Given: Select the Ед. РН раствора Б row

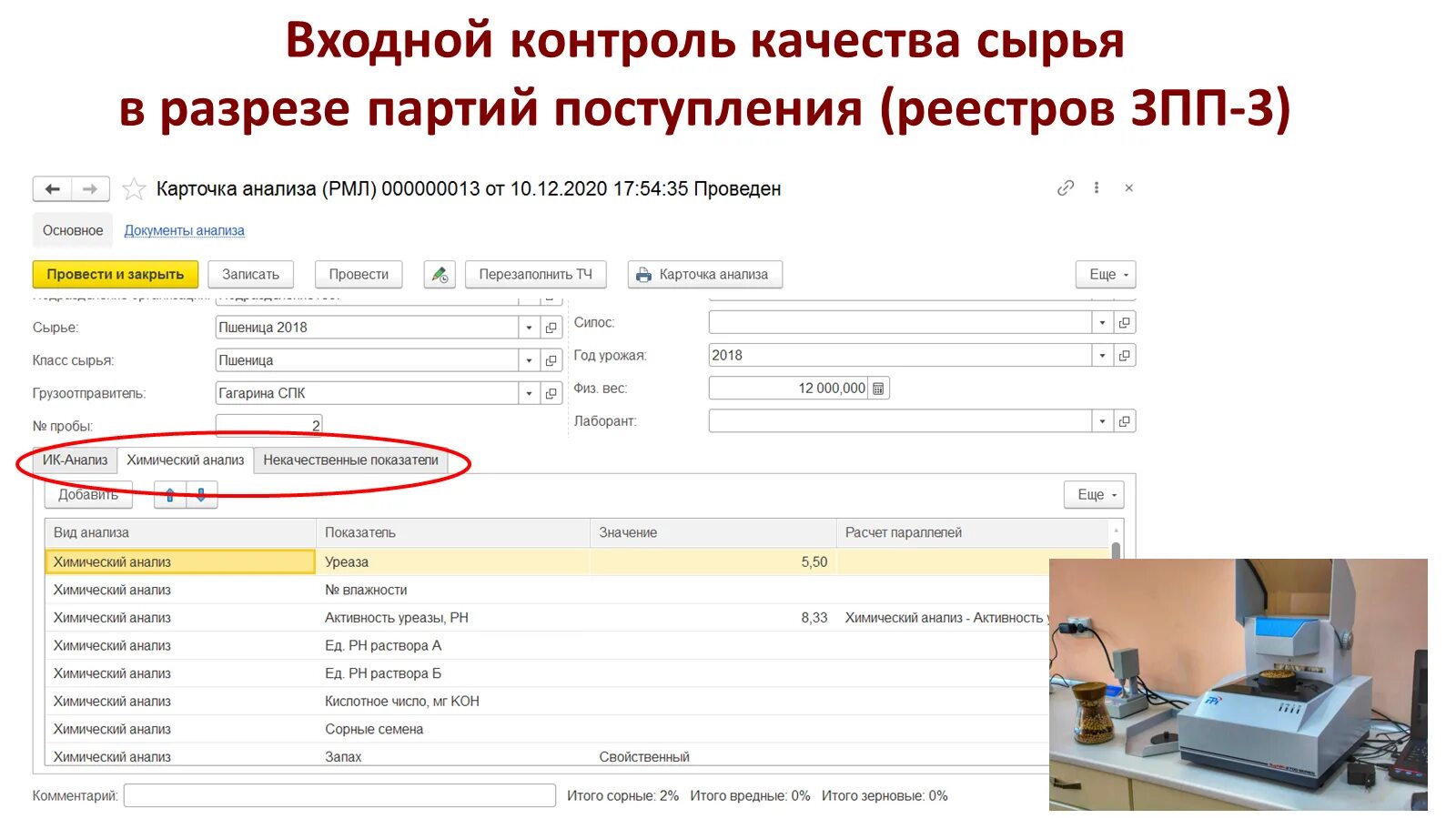Looking at the screenshot, I should tap(547, 673).
